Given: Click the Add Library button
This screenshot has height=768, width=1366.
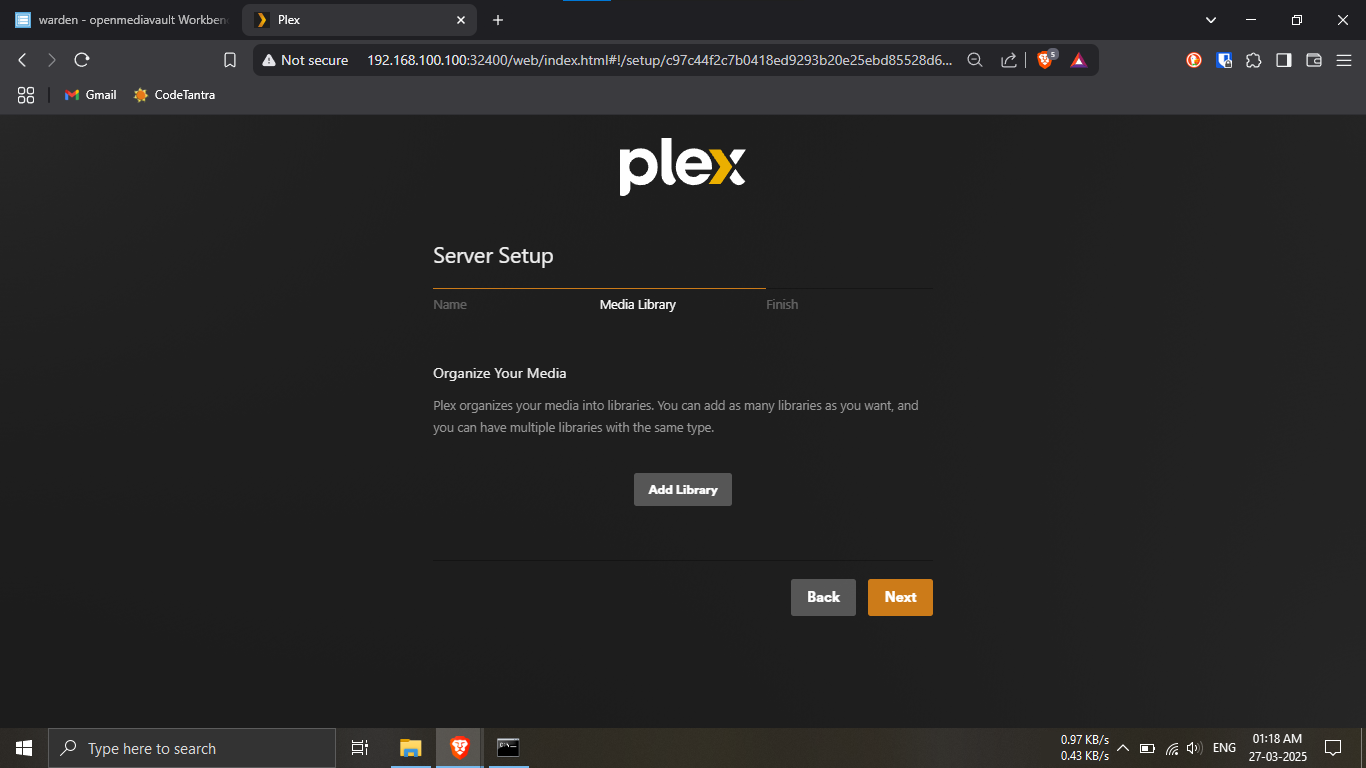Looking at the screenshot, I should click(x=682, y=490).
